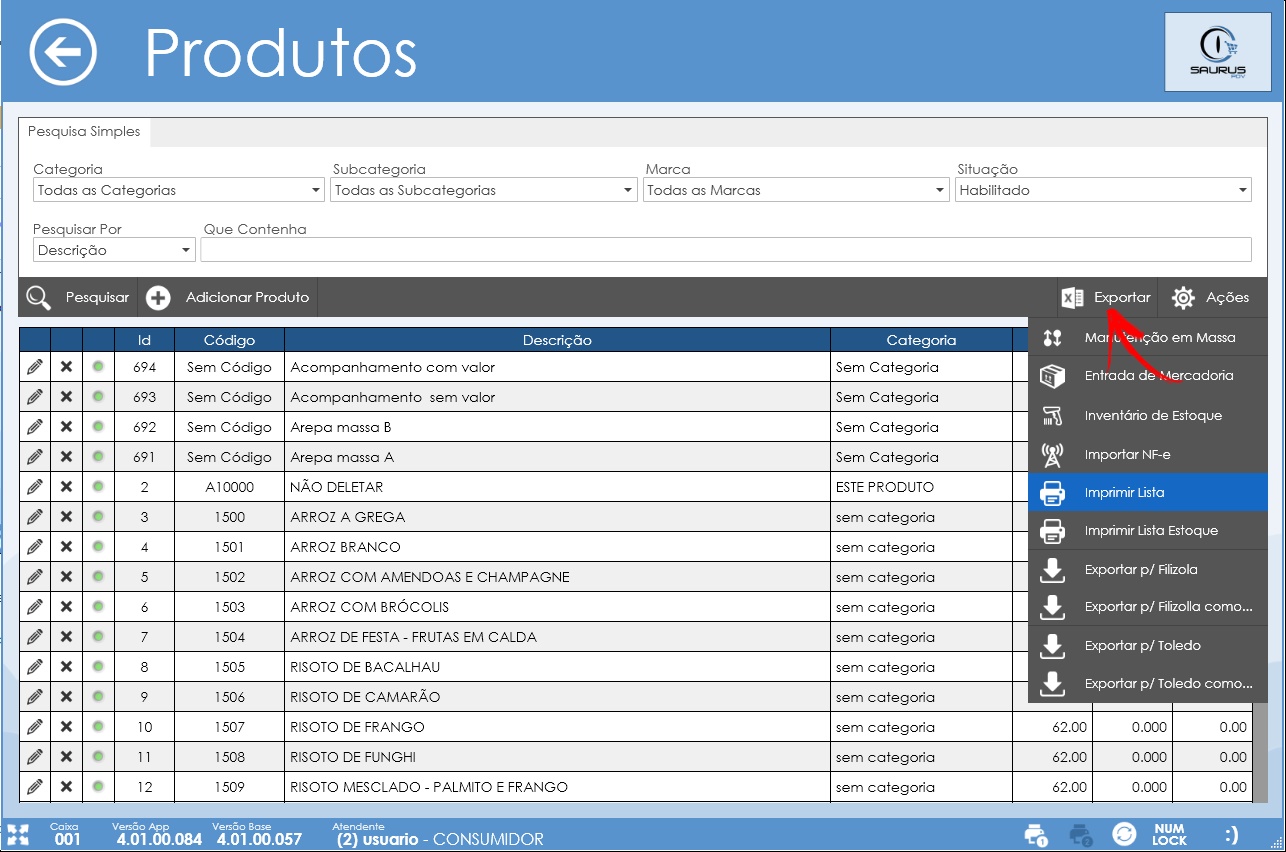This screenshot has width=1286, height=852.
Task: Click the fullscreen arrows icon in status bar
Action: point(18,835)
